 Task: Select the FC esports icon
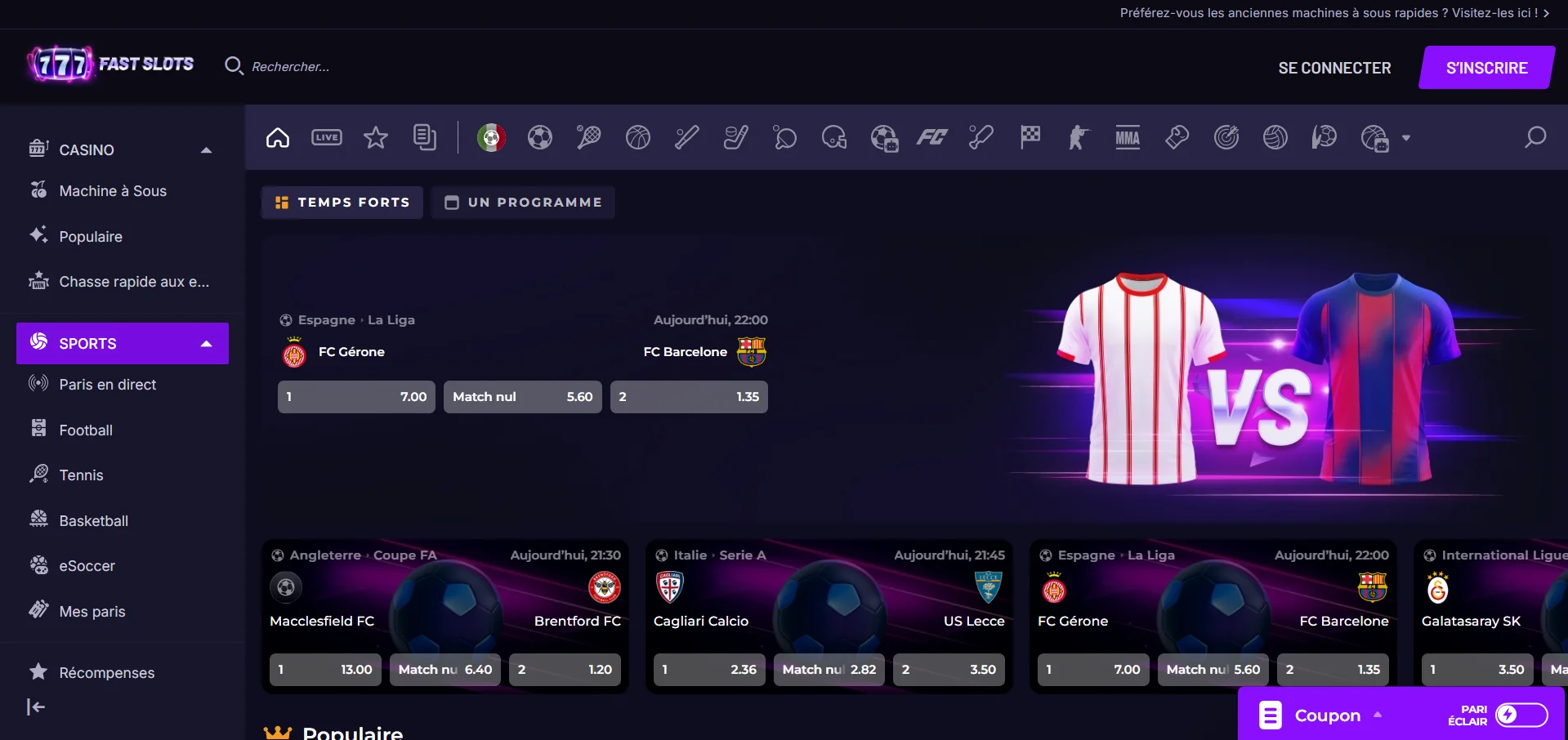[x=932, y=137]
